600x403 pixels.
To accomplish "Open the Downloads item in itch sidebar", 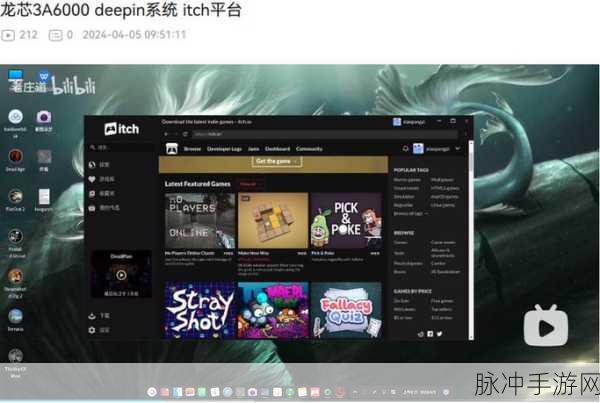I will 99,316.
